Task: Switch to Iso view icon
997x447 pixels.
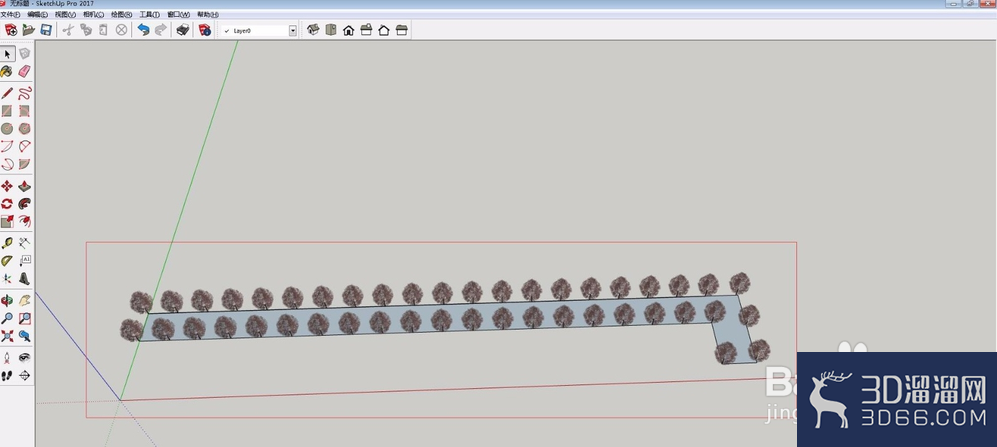Action: (313, 30)
